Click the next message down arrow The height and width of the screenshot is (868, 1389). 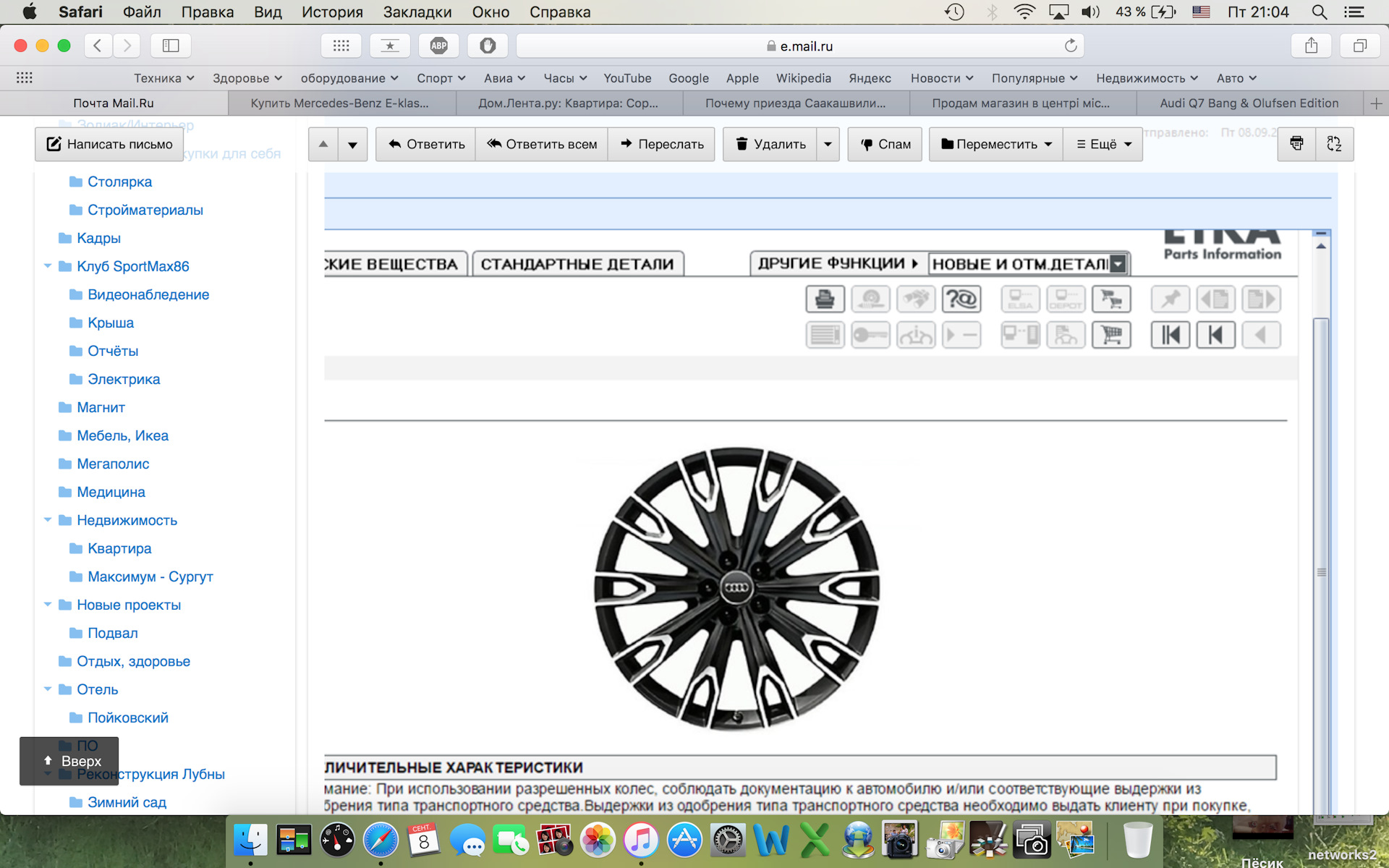(352, 144)
